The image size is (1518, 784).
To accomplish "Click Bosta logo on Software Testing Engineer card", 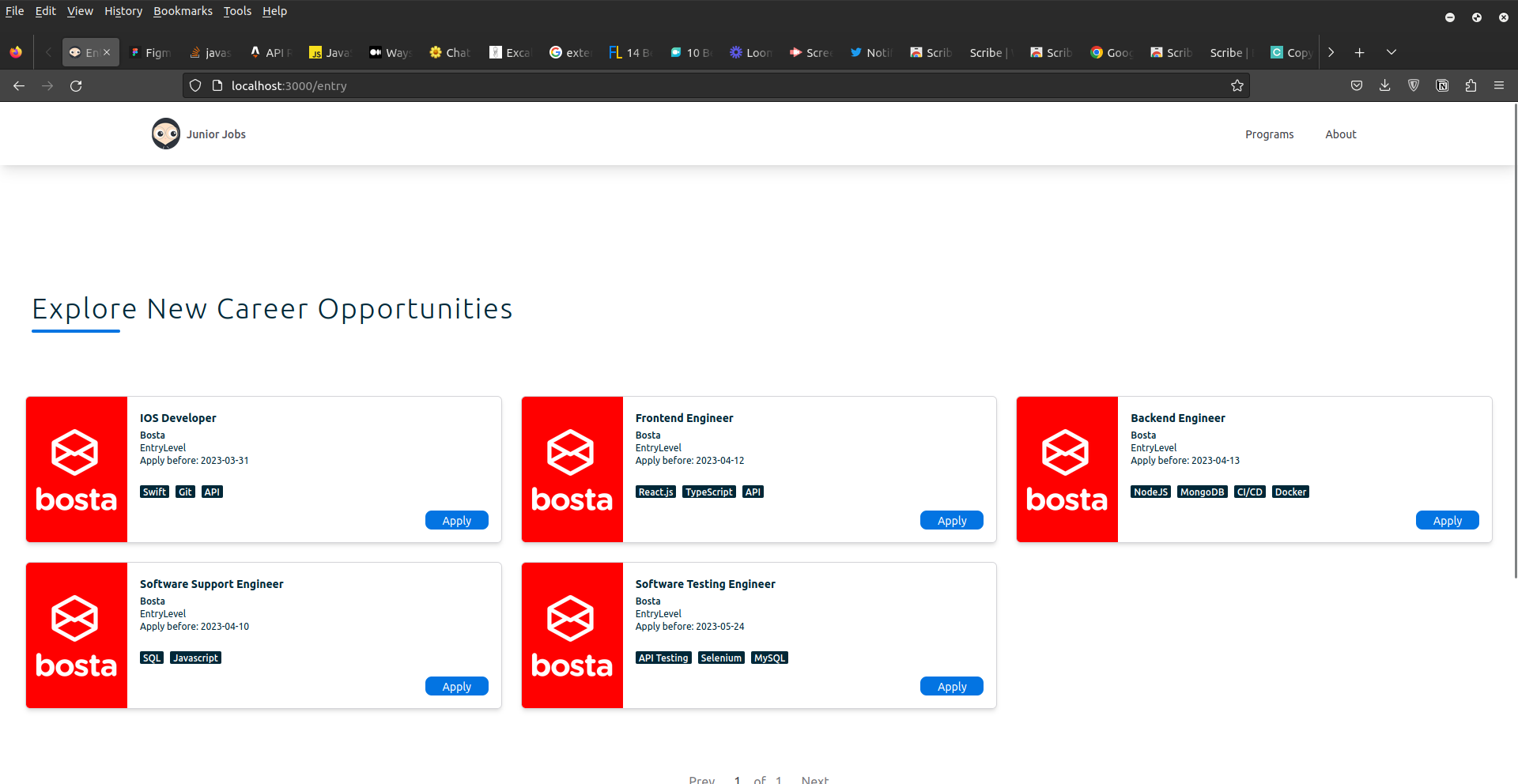I will (572, 635).
